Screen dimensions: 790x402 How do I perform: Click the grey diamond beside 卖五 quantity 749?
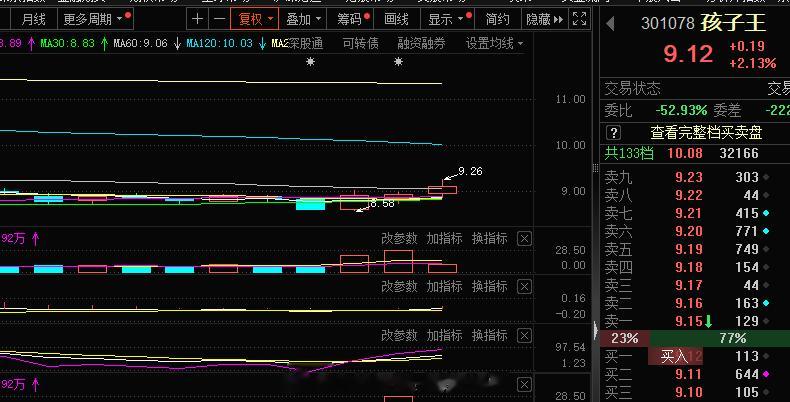tap(766, 249)
